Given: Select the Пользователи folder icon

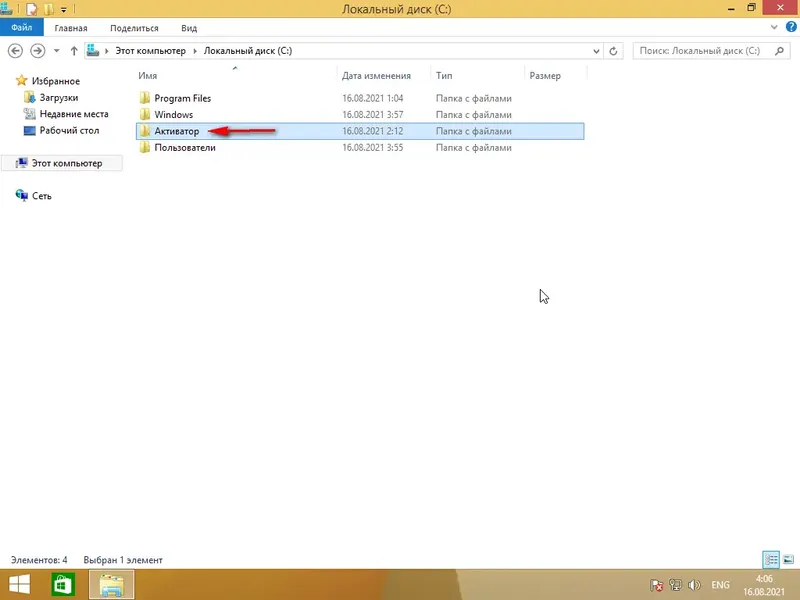Looking at the screenshot, I should pyautogui.click(x=145, y=147).
